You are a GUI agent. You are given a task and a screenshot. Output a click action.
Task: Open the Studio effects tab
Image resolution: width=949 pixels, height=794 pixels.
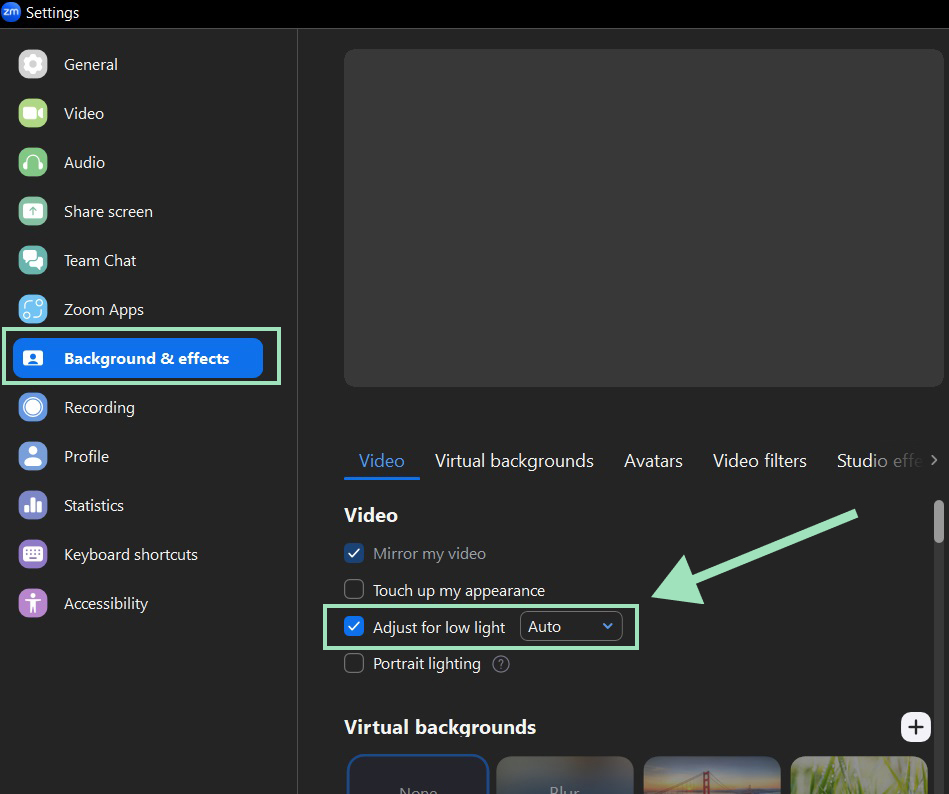tap(879, 461)
